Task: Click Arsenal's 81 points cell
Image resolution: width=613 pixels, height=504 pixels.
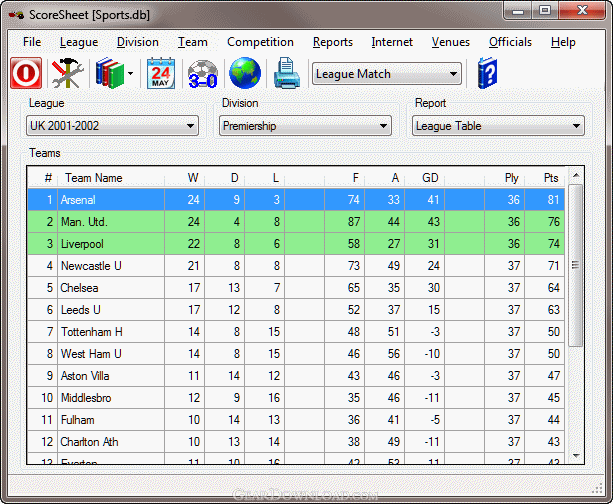Action: coord(545,200)
